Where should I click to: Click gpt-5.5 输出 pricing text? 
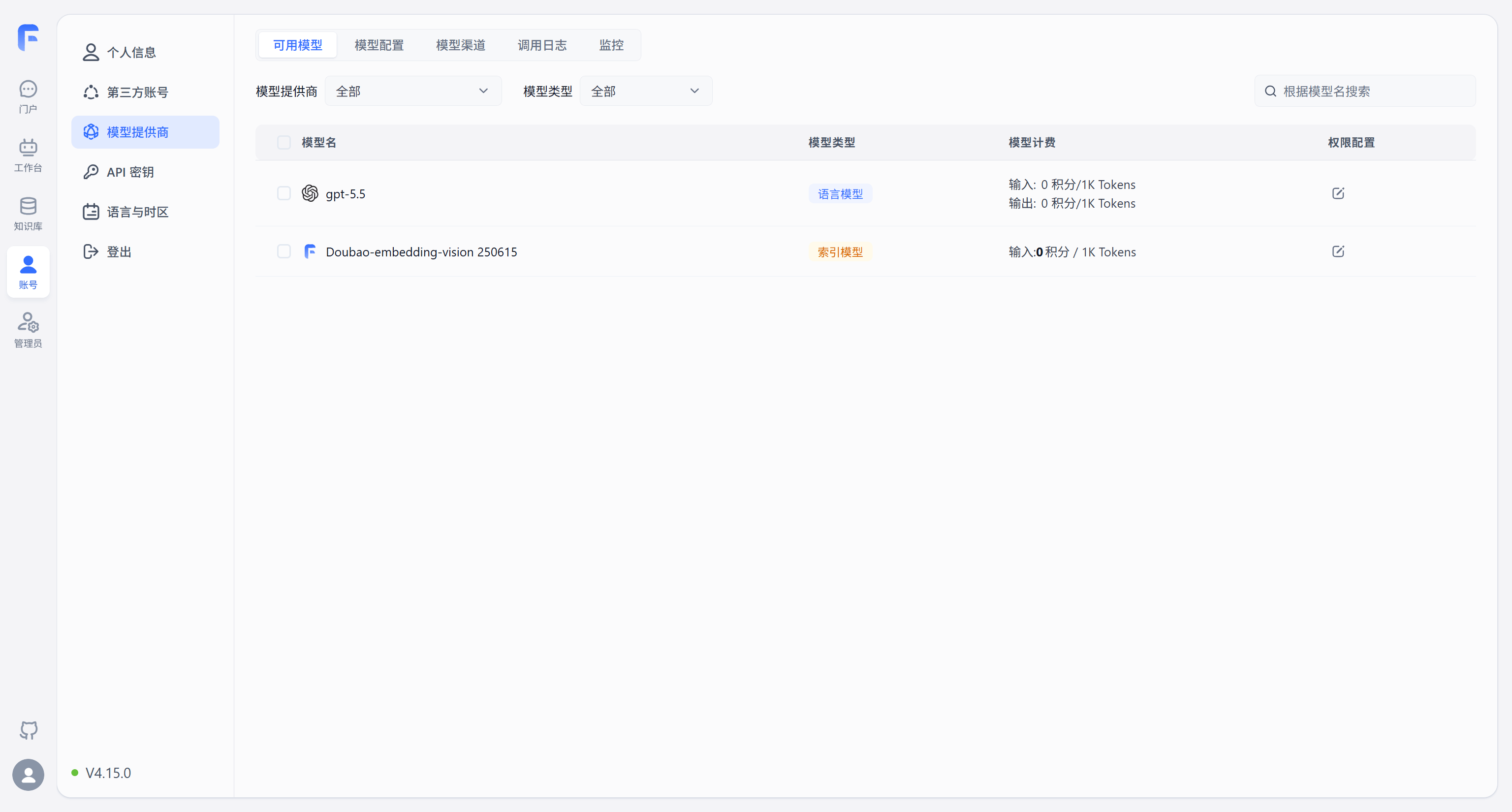pos(1072,203)
